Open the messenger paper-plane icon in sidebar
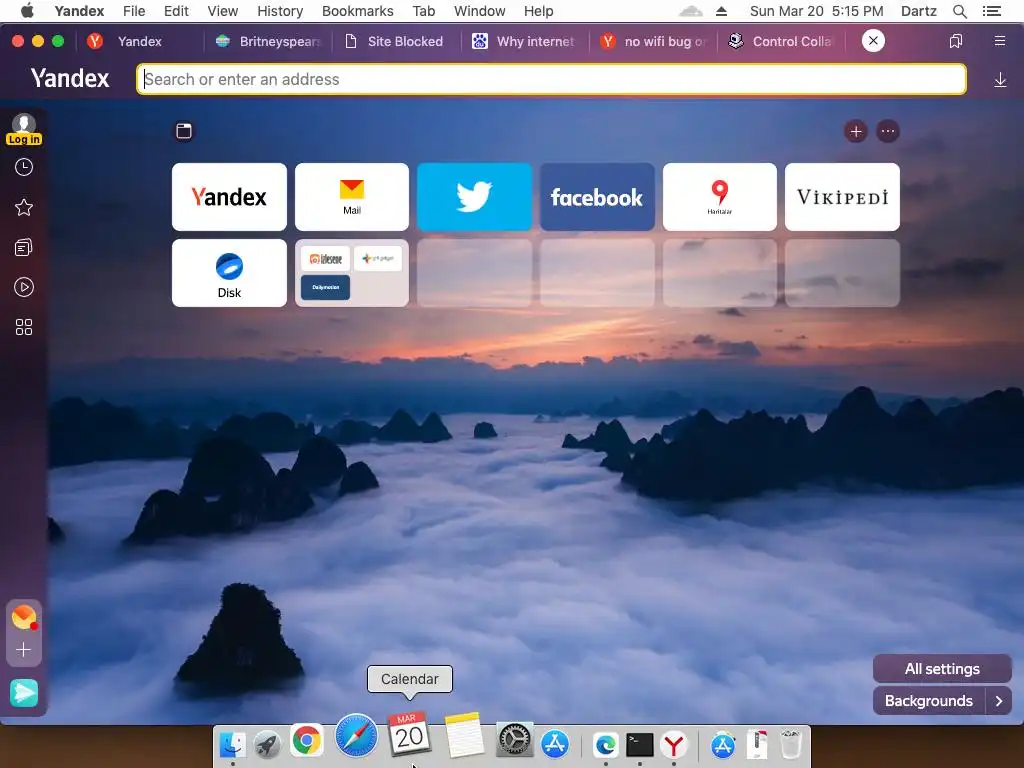This screenshot has height=768, width=1024. click(24, 693)
